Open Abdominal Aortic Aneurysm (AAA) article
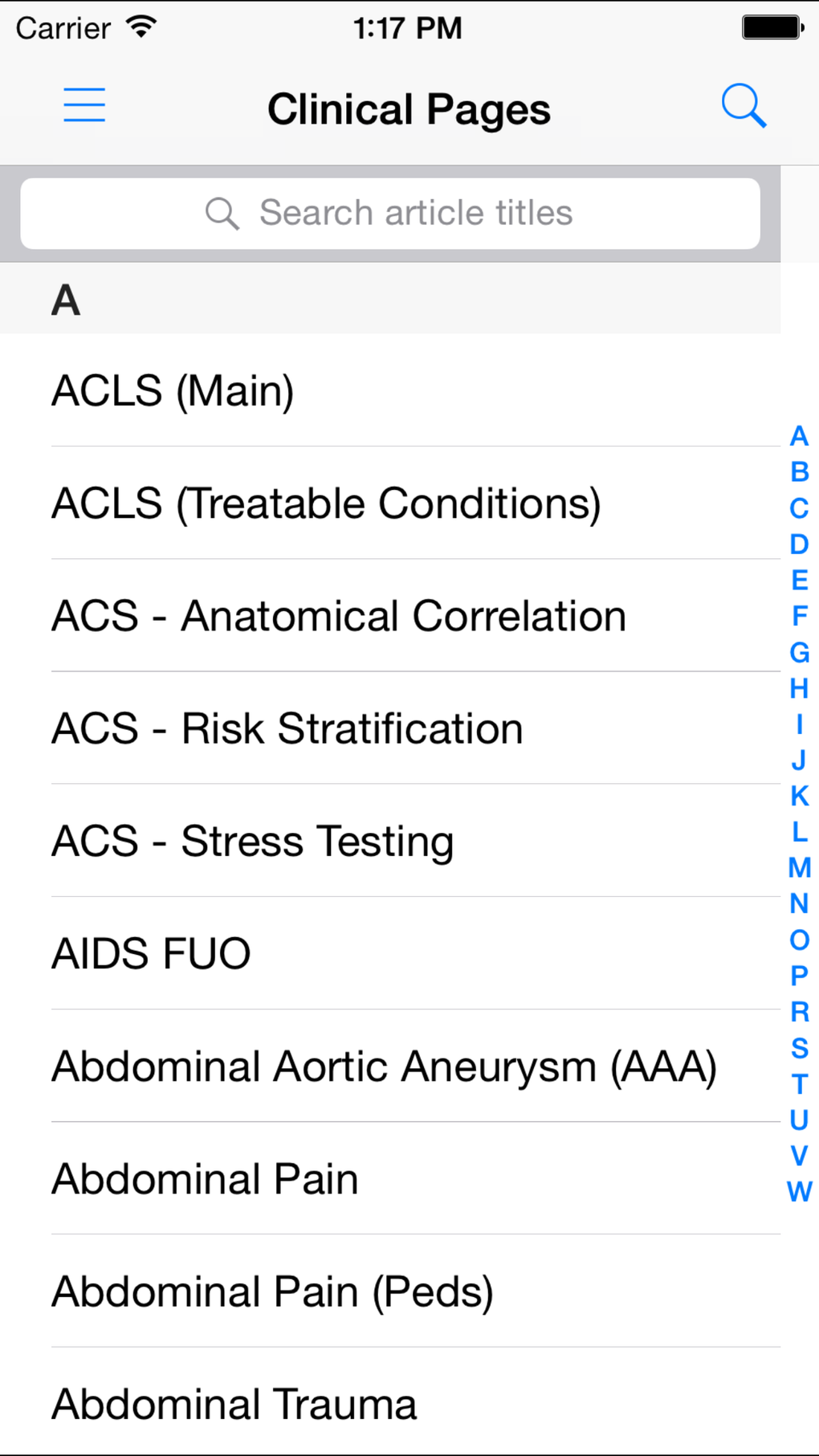Image resolution: width=819 pixels, height=1456 pixels. coord(384,1067)
